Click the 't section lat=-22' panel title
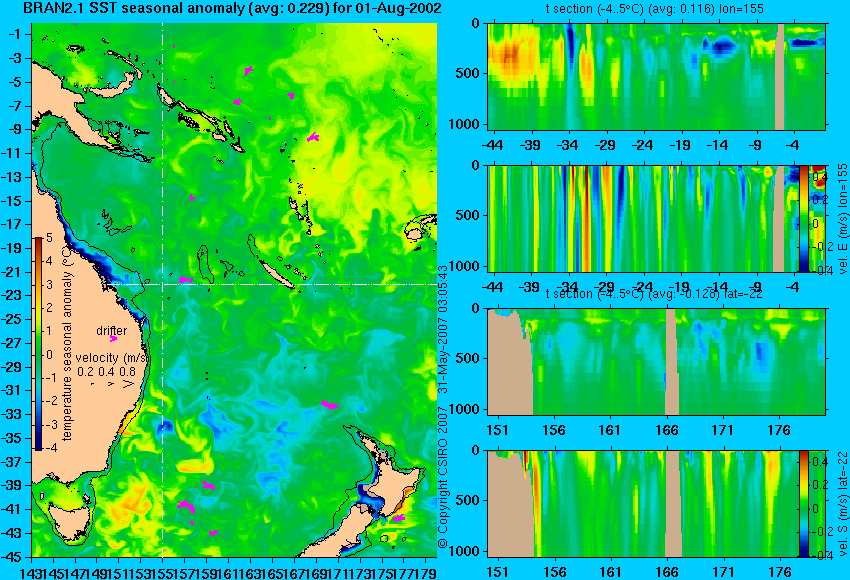This screenshot has width=850, height=580. tap(654, 294)
